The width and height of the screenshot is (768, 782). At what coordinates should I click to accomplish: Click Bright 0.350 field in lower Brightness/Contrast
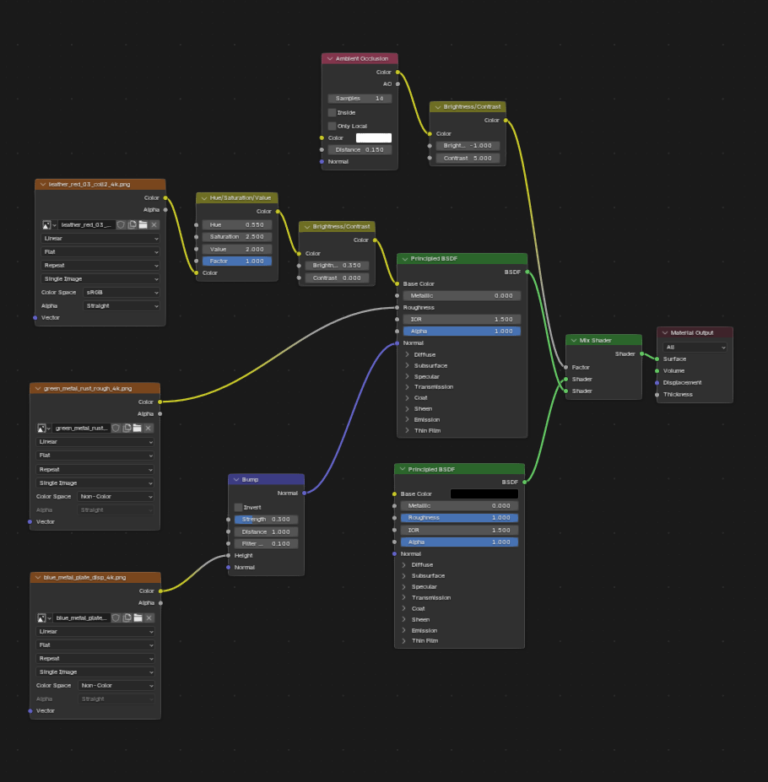337,265
